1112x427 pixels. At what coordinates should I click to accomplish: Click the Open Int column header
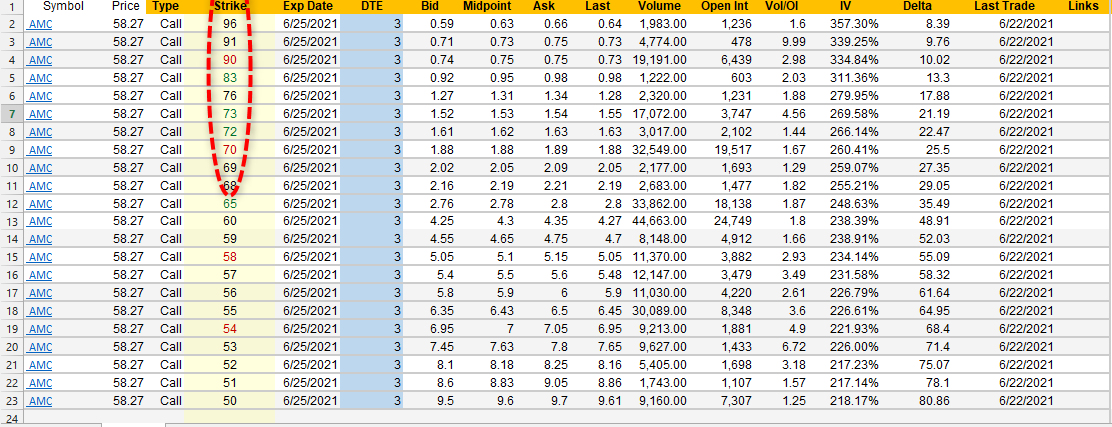pyautogui.click(x=725, y=6)
